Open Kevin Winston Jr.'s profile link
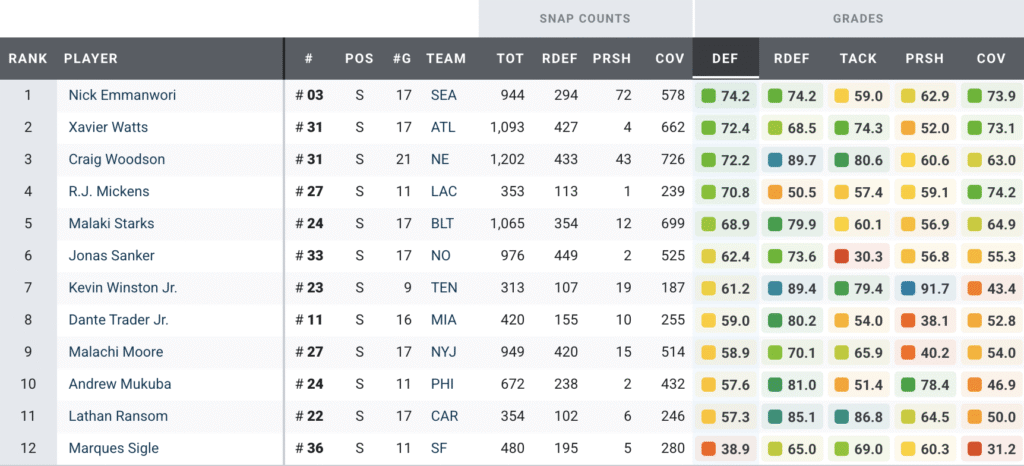 click(x=122, y=288)
